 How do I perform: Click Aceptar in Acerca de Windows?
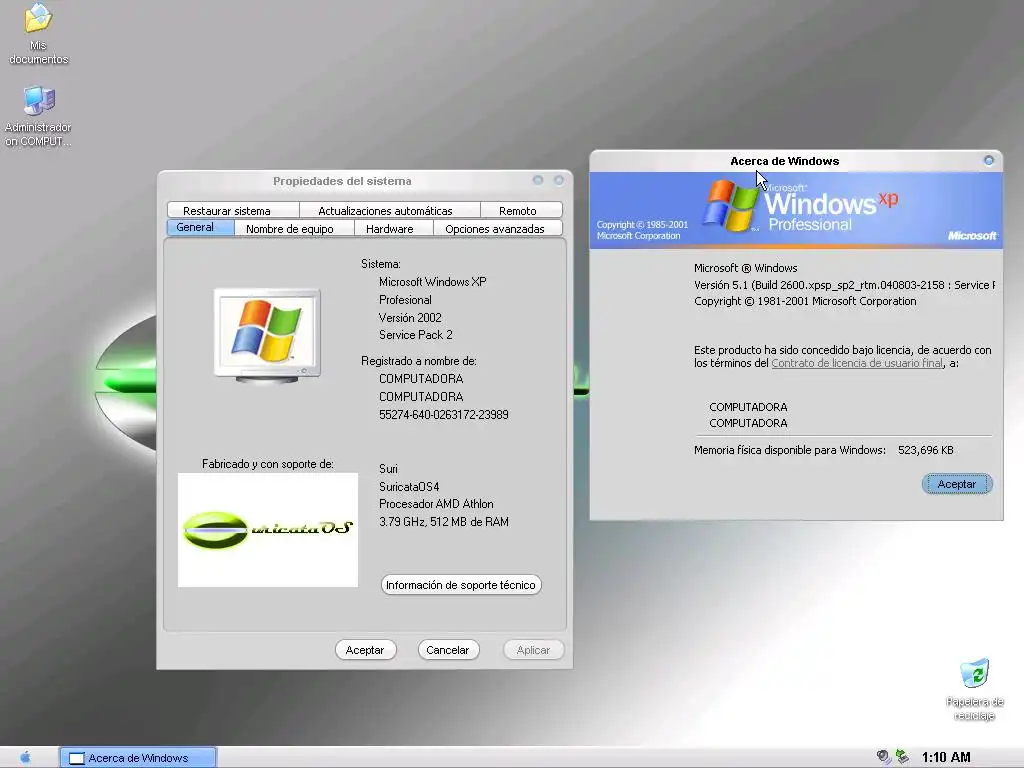[957, 484]
